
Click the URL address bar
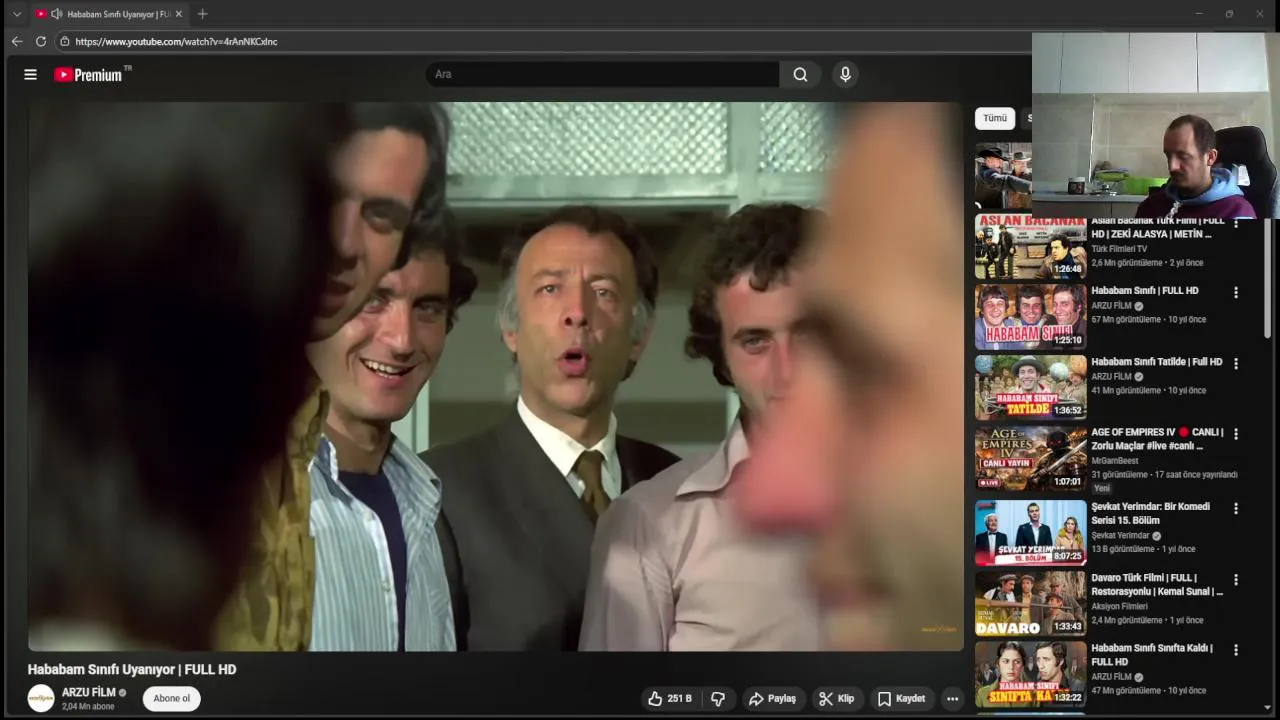pyautogui.click(x=540, y=41)
